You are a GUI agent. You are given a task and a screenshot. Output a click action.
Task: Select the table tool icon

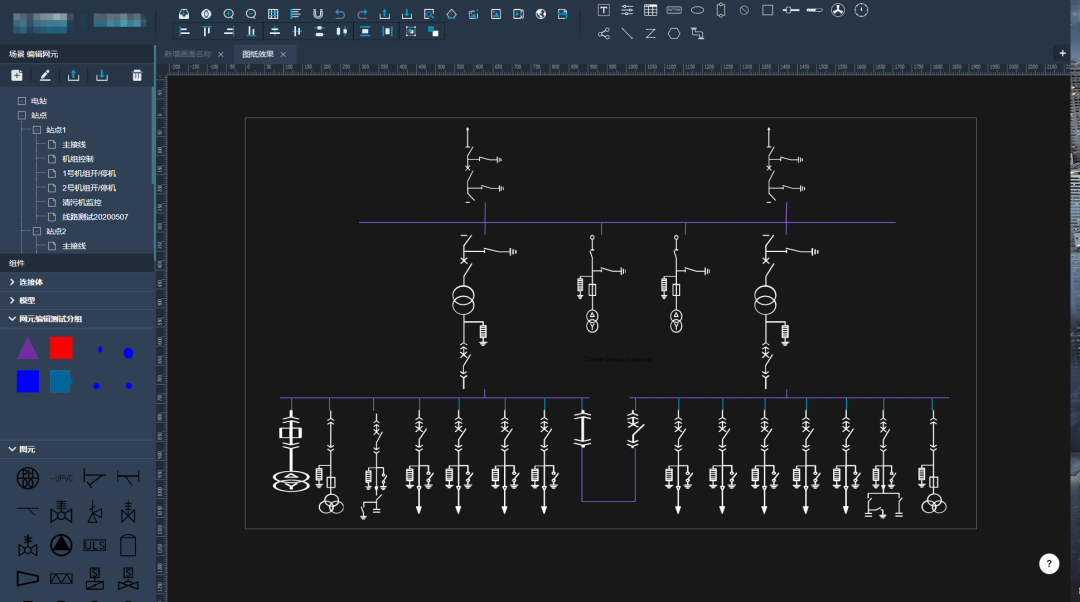tap(651, 10)
